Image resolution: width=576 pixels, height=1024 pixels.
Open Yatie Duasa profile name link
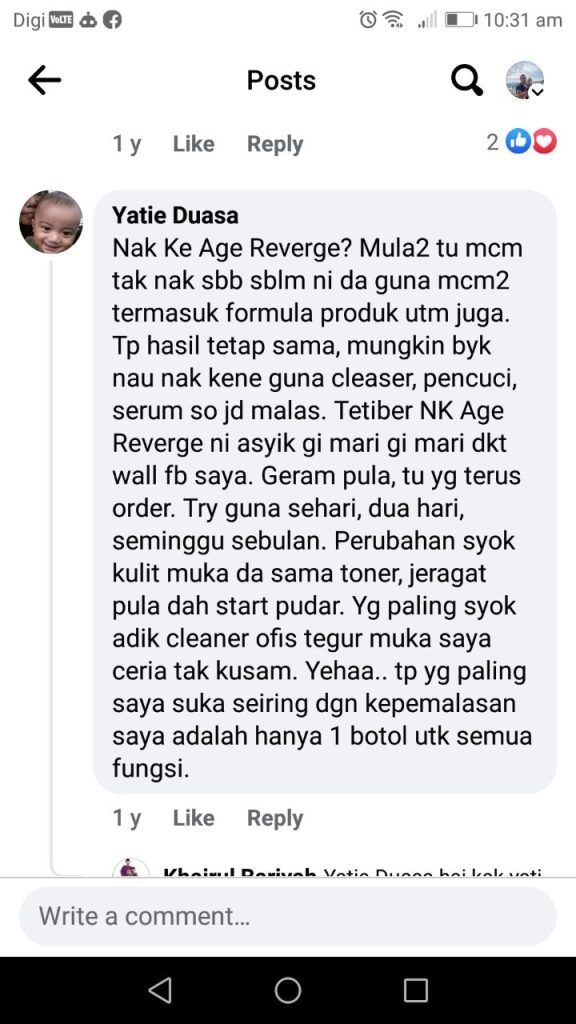click(x=175, y=215)
